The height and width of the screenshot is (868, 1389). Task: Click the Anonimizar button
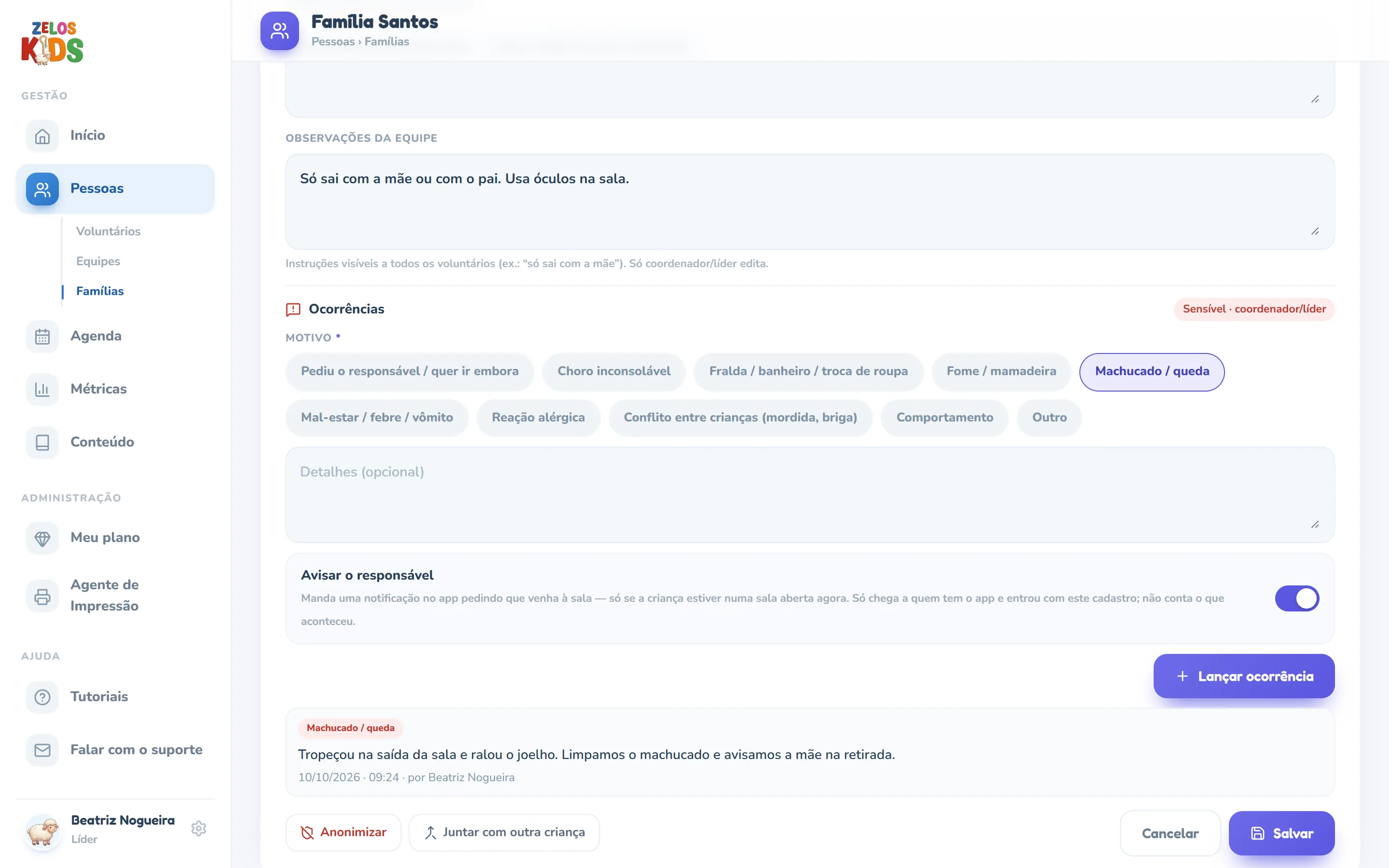tap(343, 832)
